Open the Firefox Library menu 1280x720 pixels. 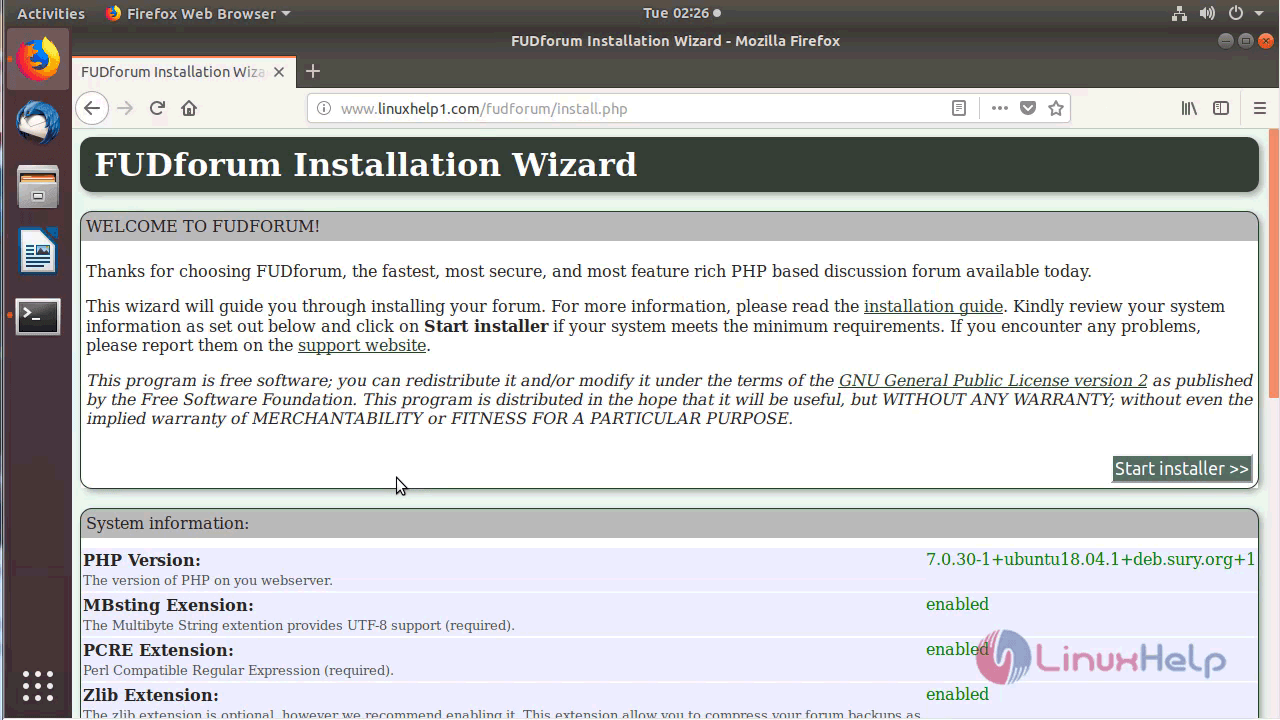(1189, 108)
